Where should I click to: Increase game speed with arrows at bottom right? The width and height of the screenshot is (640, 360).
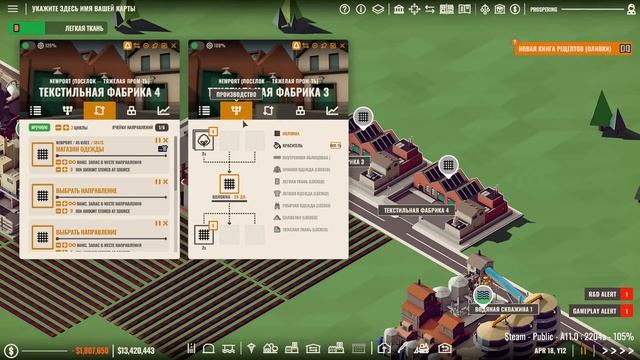(617, 350)
